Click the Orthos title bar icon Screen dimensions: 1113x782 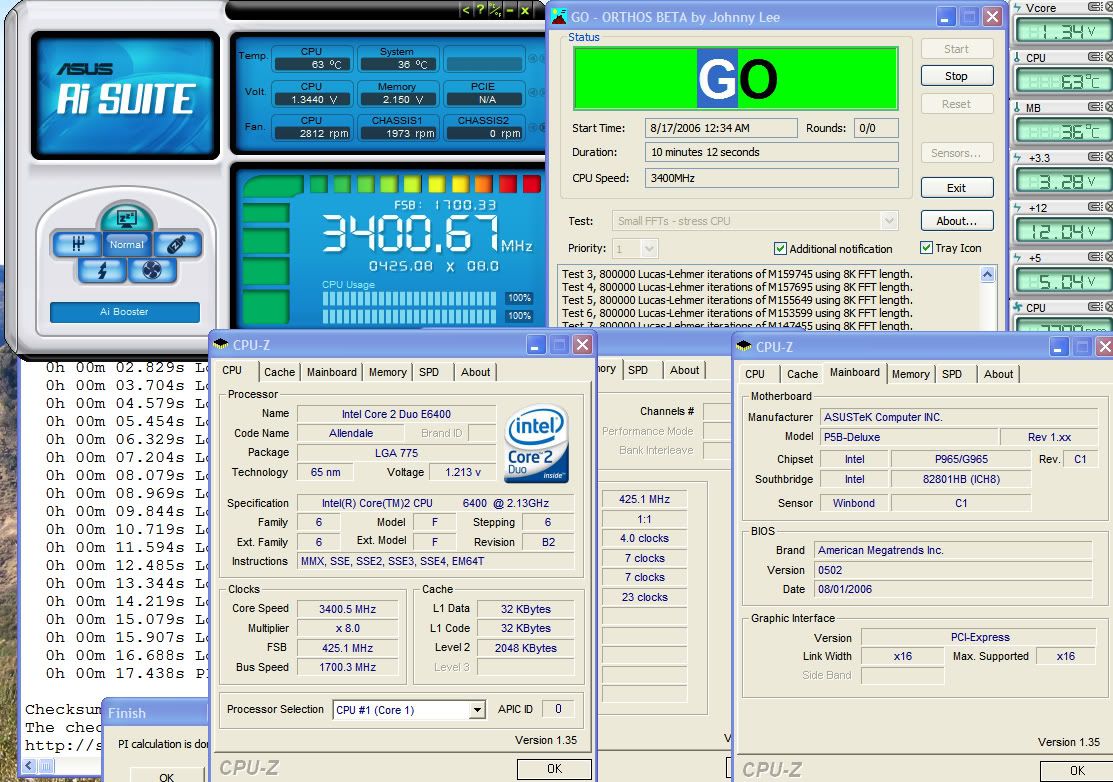(559, 16)
